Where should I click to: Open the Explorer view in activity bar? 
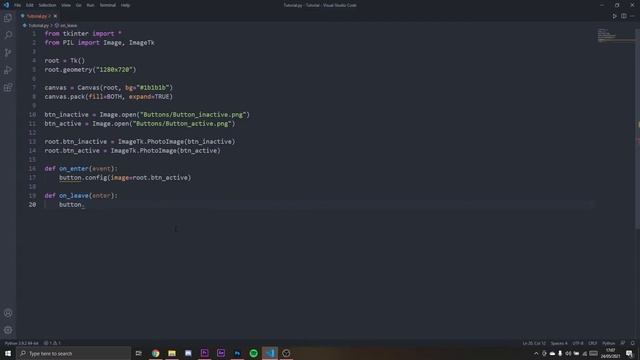pyautogui.click(x=8, y=18)
